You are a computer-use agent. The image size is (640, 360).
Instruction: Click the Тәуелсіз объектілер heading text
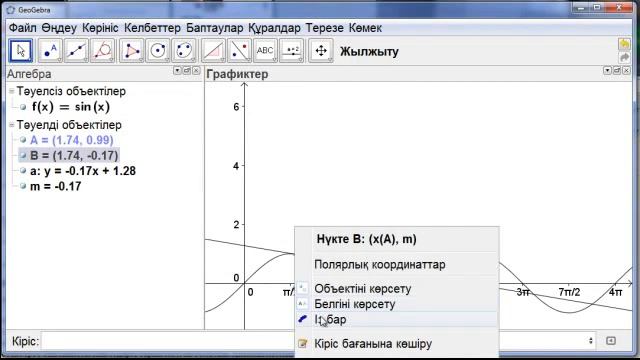[71, 91]
